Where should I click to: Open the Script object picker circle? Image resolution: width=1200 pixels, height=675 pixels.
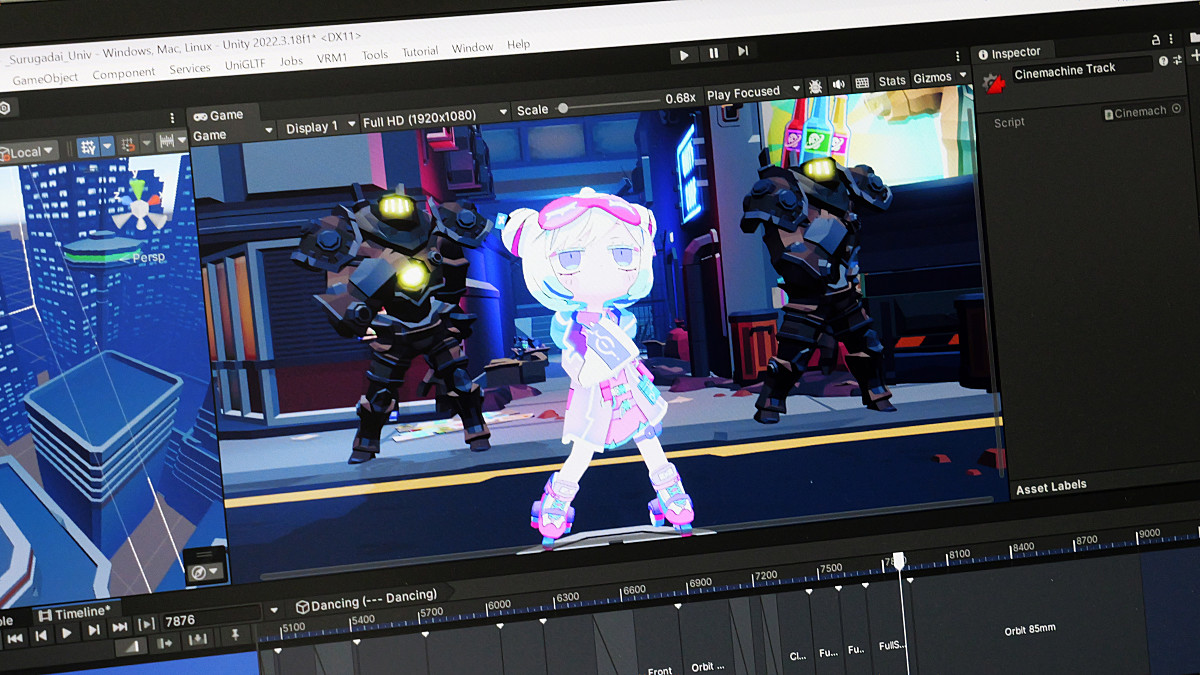click(1176, 109)
